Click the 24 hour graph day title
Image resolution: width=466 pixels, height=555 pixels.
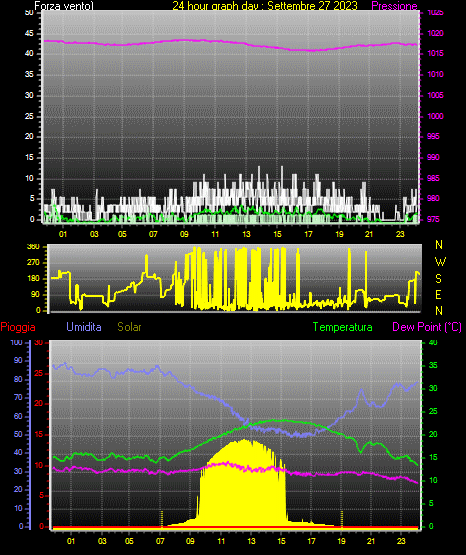(x=265, y=6)
